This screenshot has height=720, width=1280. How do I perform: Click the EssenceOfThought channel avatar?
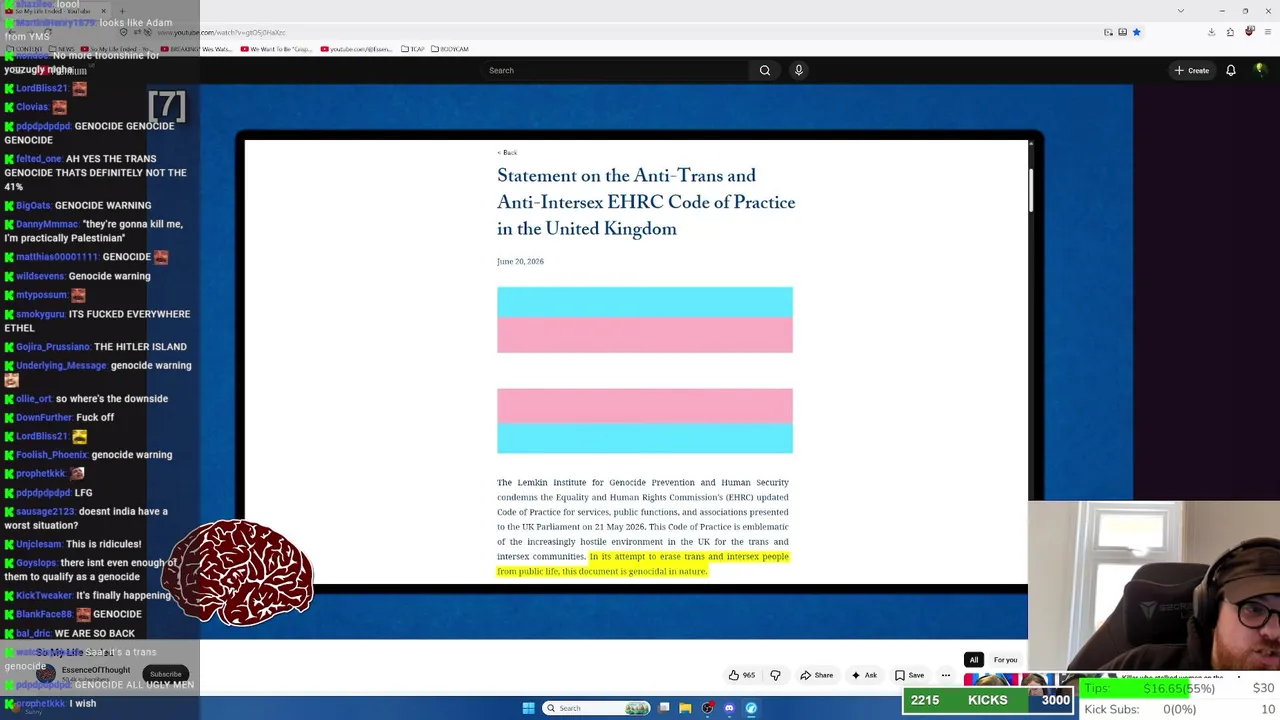(46, 673)
